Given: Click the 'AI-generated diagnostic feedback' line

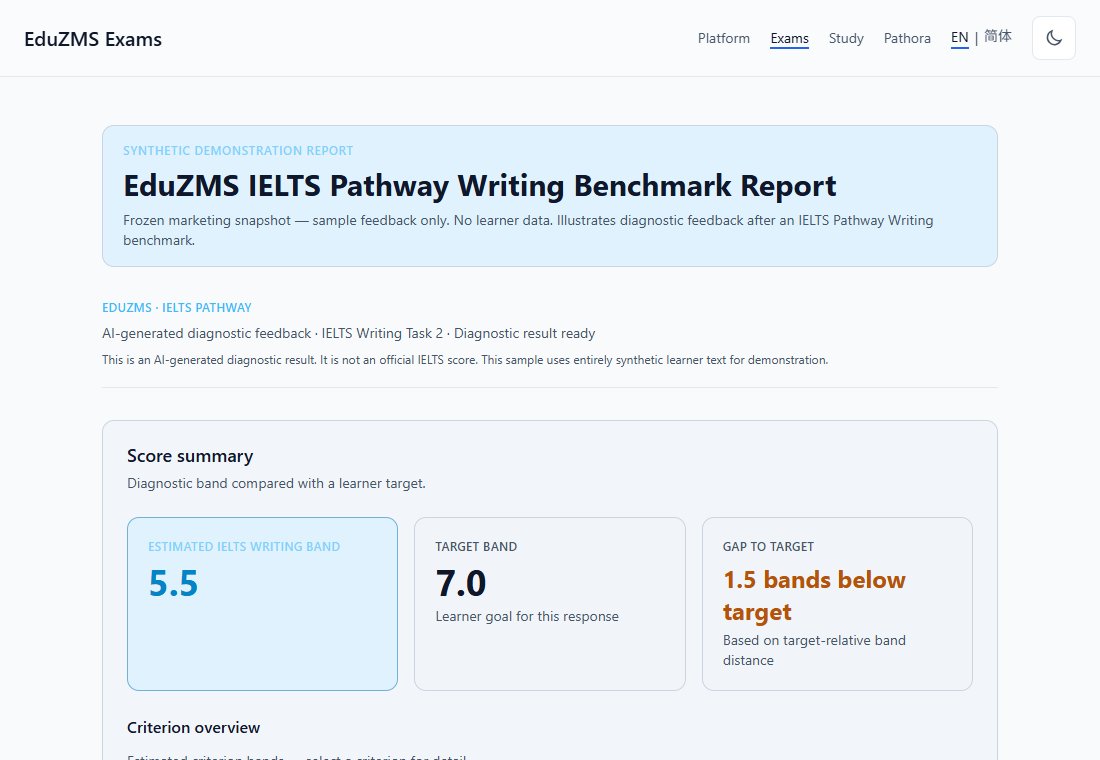Looking at the screenshot, I should coord(349,333).
